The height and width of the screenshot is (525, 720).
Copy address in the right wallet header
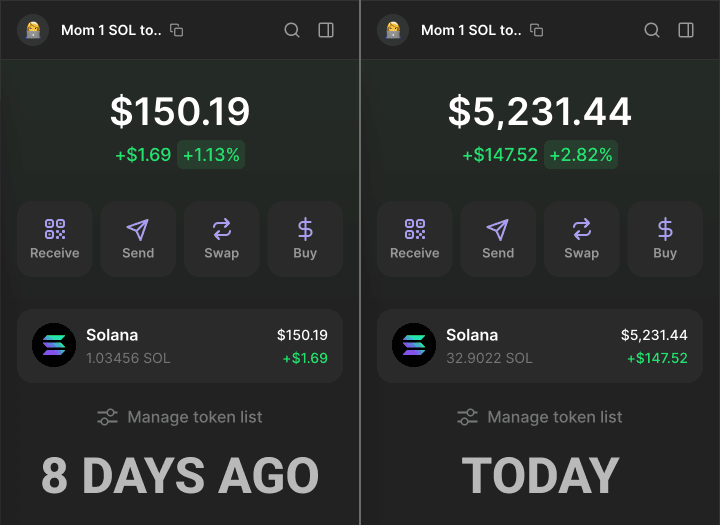(537, 30)
